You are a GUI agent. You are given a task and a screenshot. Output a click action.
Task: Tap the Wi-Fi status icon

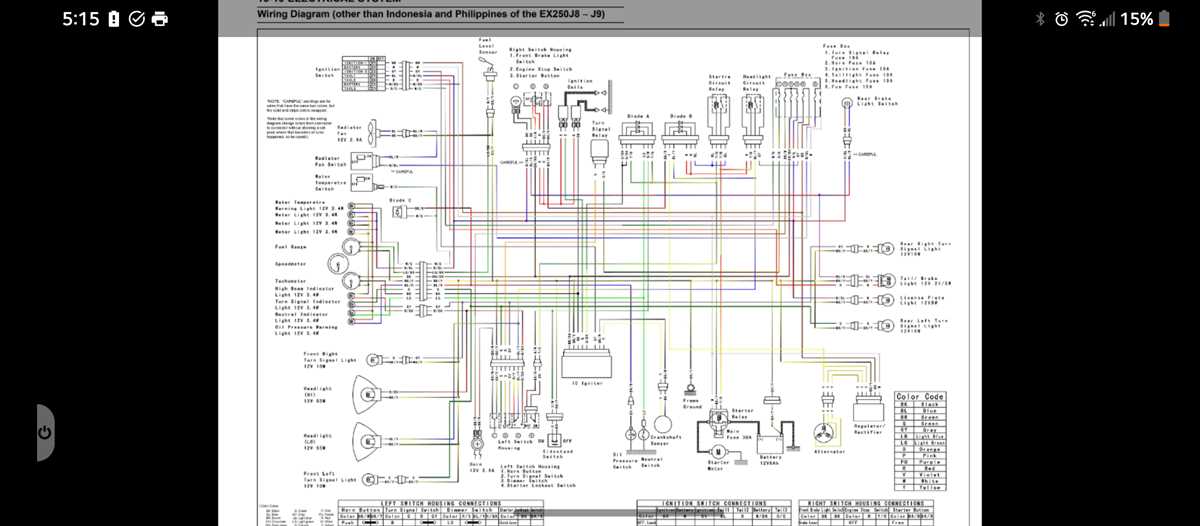point(1085,19)
